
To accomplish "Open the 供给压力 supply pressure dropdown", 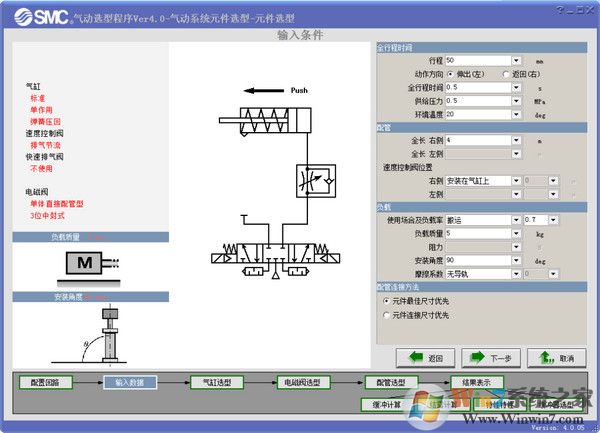I will point(516,101).
